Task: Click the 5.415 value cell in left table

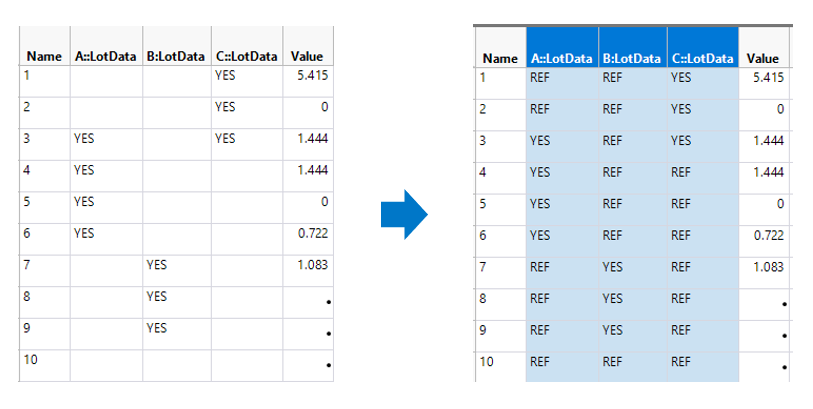Action: tap(312, 75)
